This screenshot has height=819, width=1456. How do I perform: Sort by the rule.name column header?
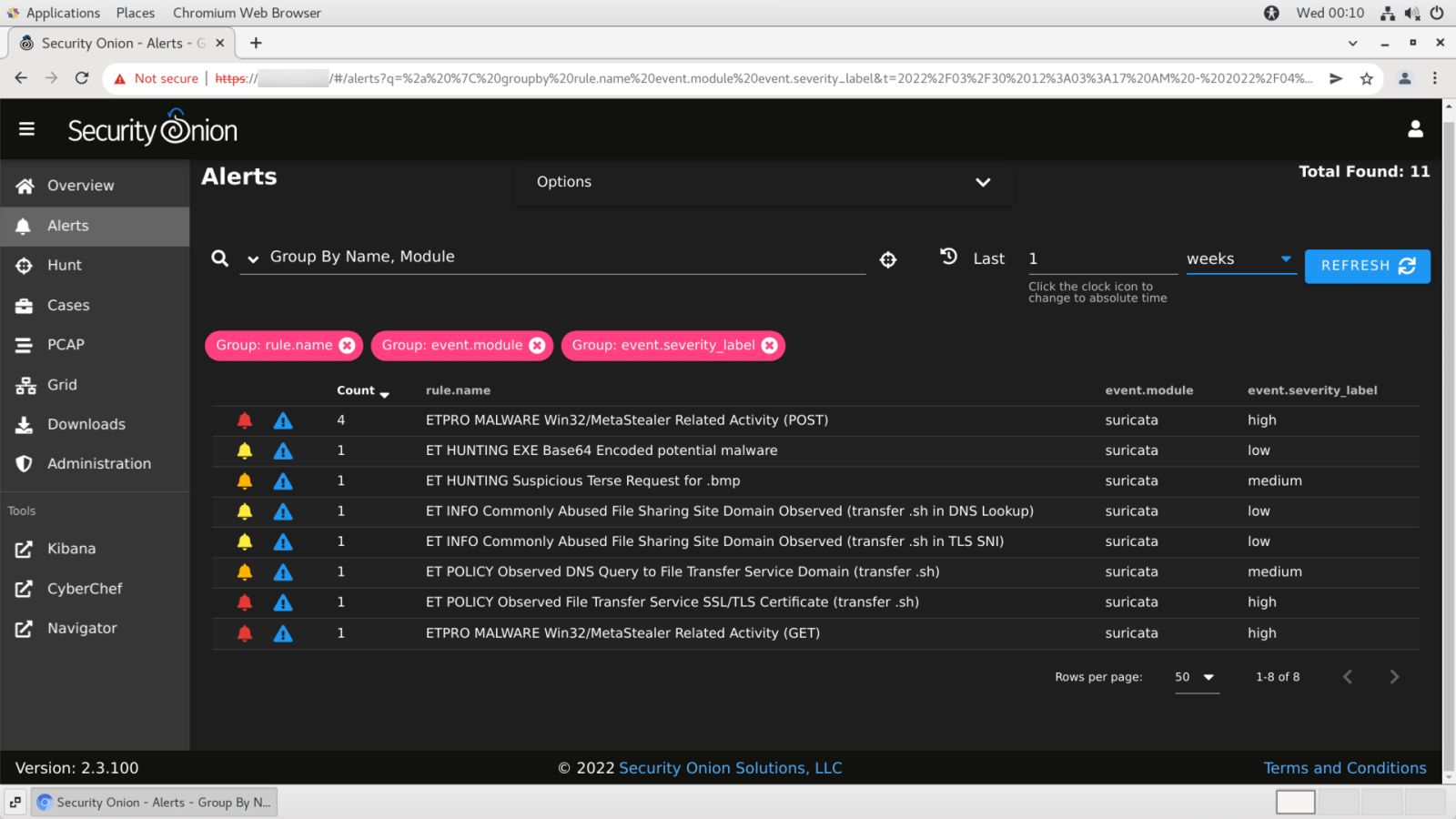pos(458,390)
